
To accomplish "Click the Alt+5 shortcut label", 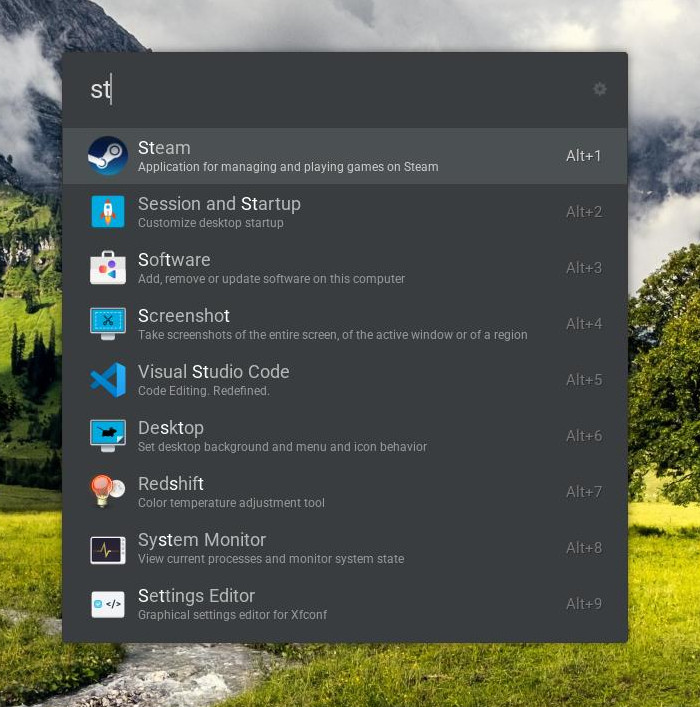I will click(584, 380).
